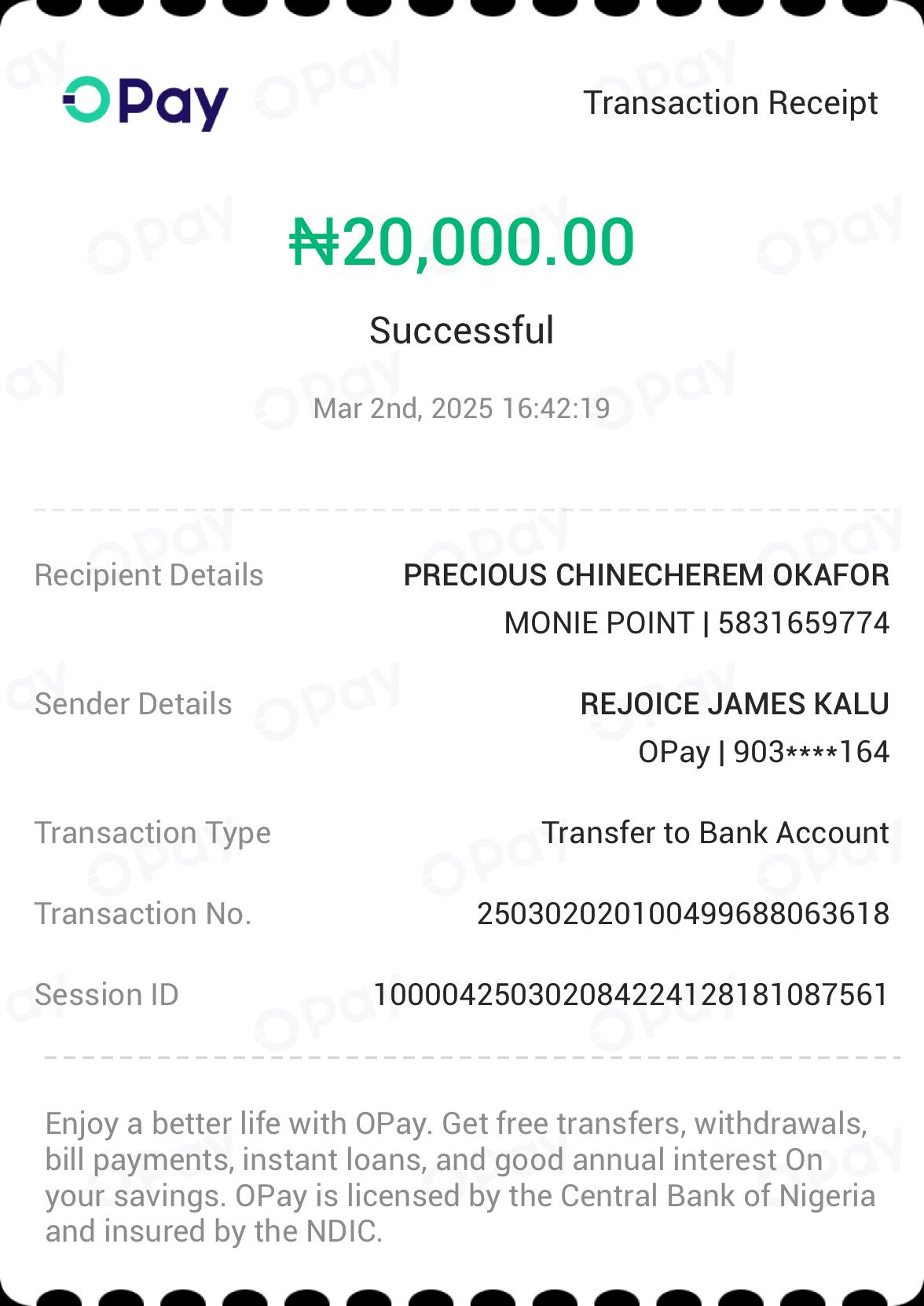Click the Monie Point account number 5831659774

click(803, 623)
